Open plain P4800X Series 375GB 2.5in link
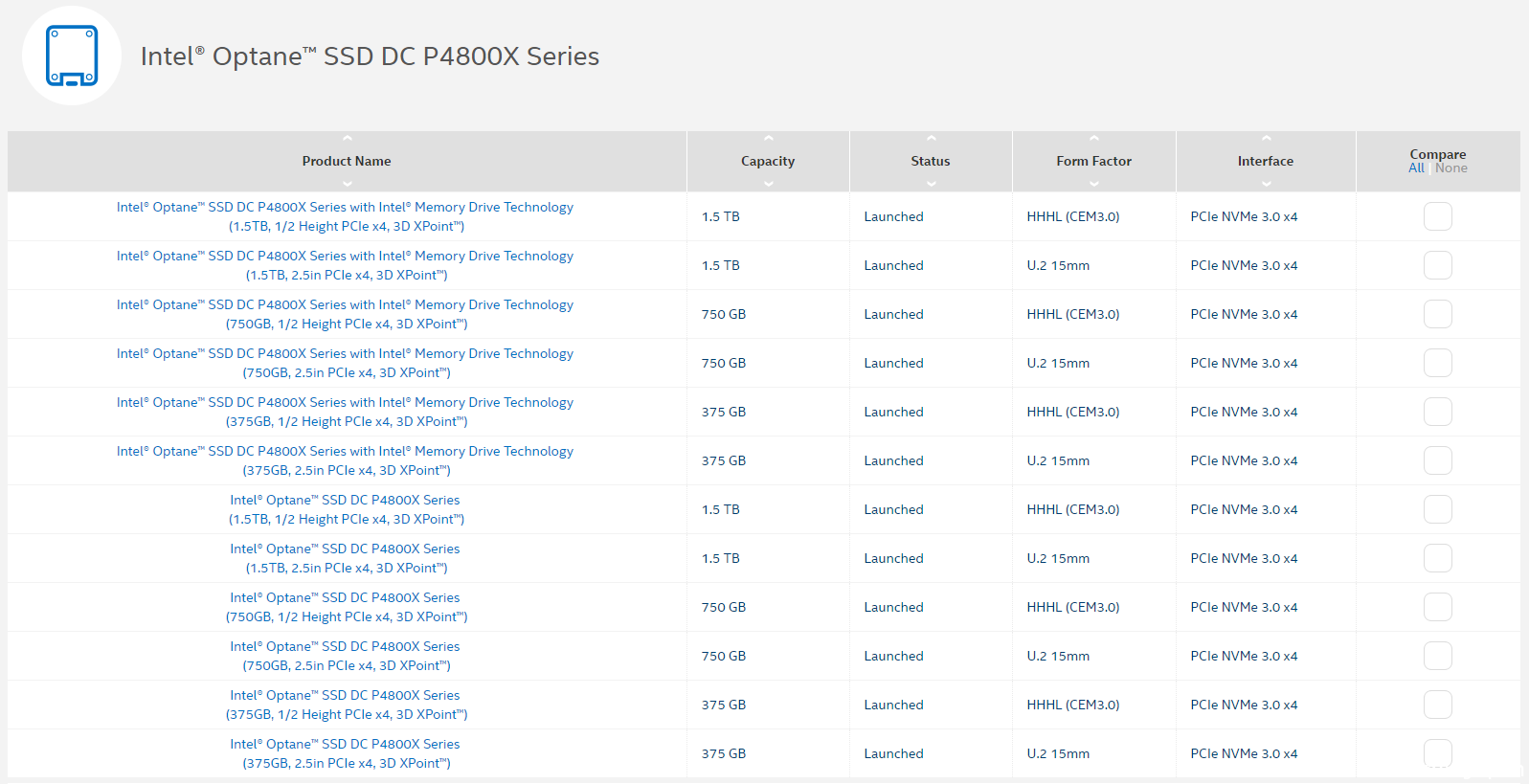Image resolution: width=1529 pixels, height=784 pixels. (346, 753)
